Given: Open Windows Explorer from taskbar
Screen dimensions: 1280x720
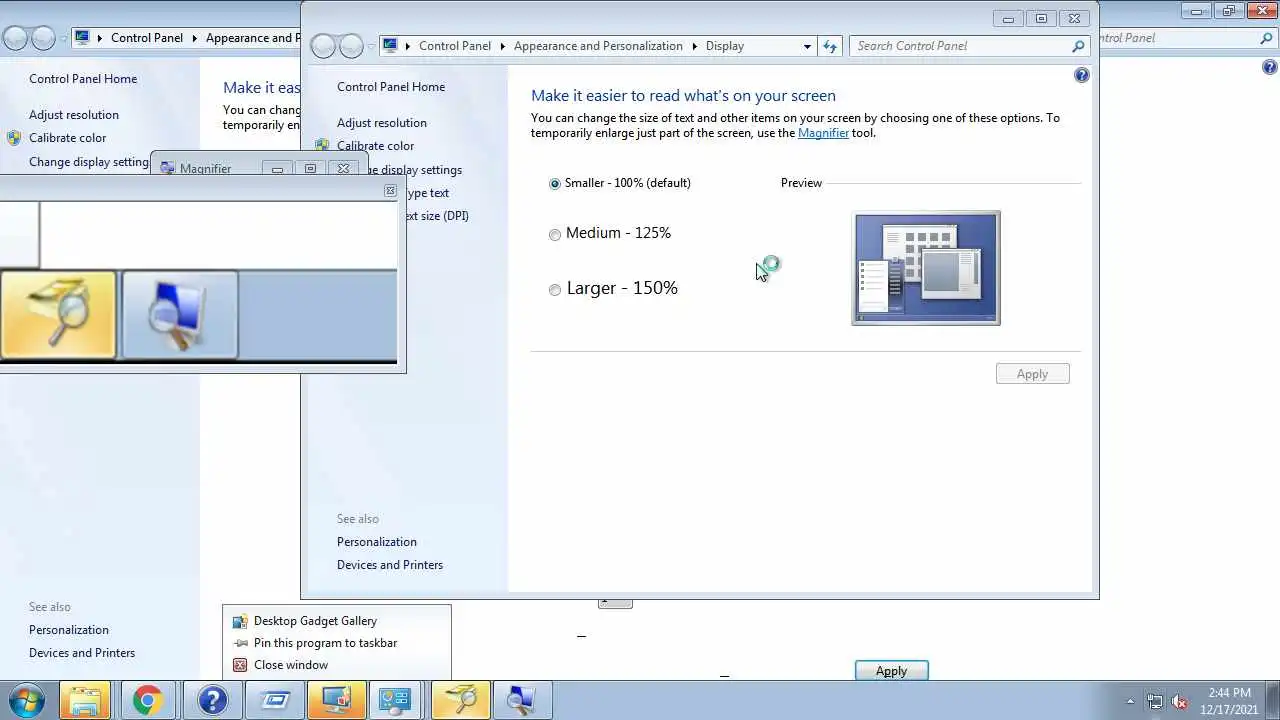Looking at the screenshot, I should coord(85,700).
